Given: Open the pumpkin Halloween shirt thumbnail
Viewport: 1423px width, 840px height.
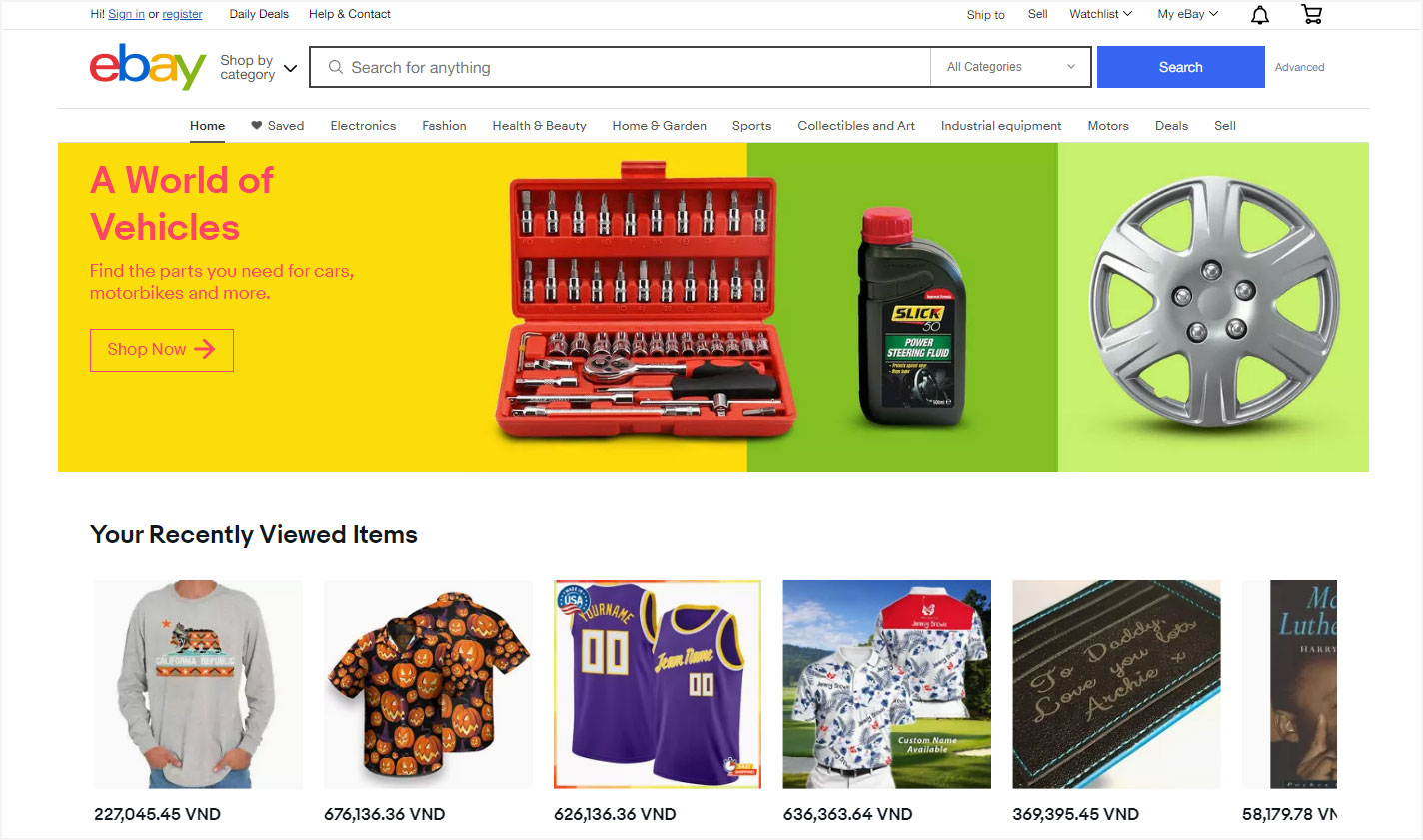Looking at the screenshot, I should click(428, 684).
